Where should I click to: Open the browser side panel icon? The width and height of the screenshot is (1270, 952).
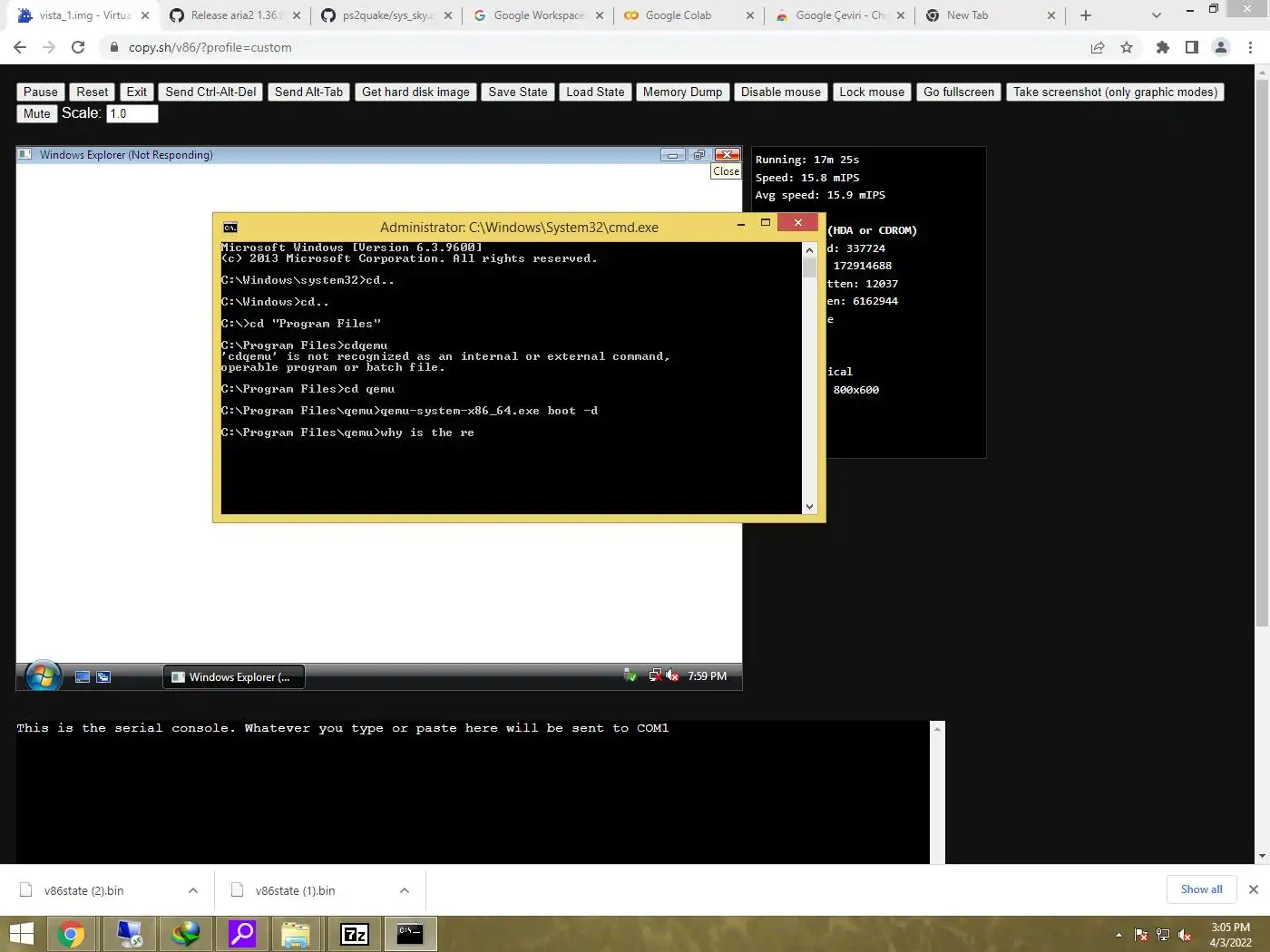tap(1192, 47)
